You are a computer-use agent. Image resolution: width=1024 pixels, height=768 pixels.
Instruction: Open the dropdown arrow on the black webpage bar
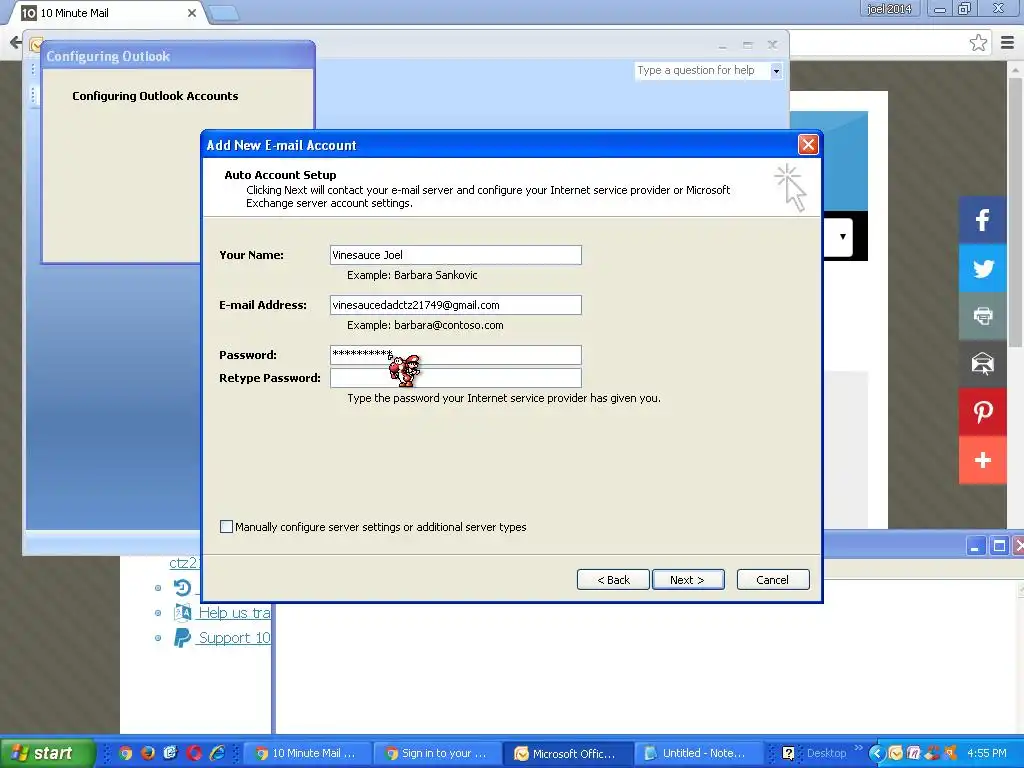point(842,236)
